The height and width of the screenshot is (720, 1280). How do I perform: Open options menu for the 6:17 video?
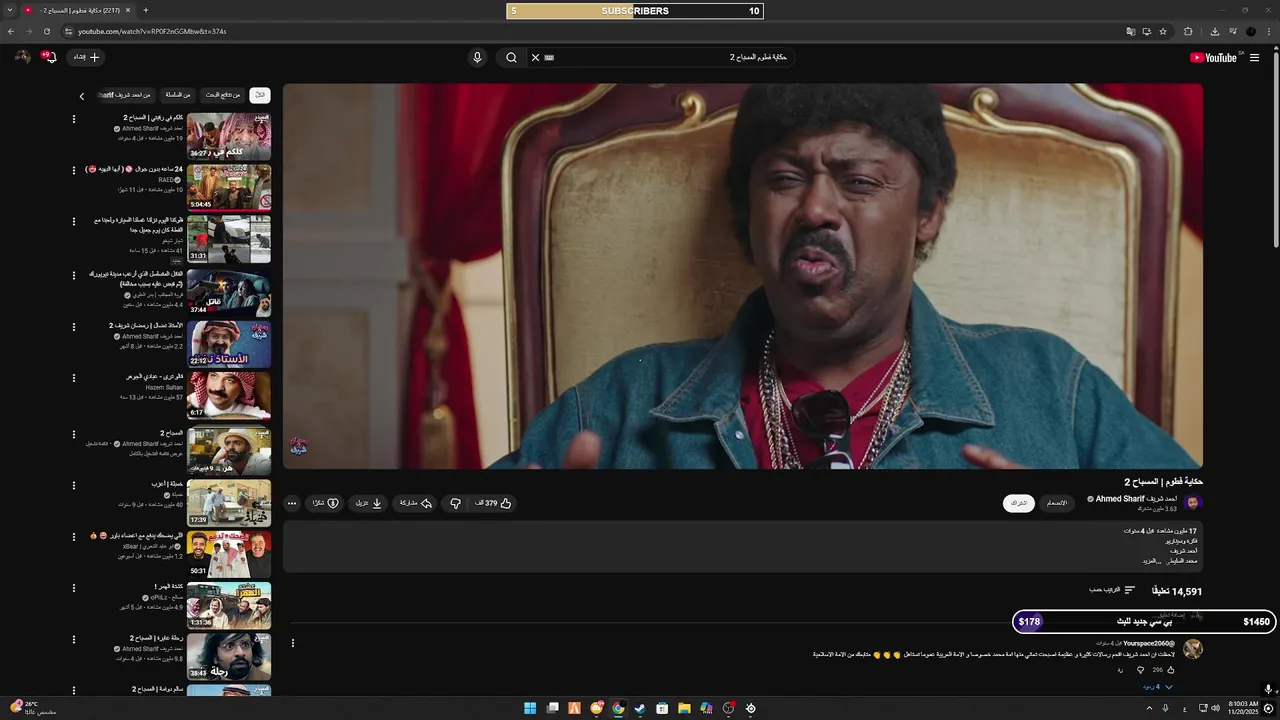tap(73, 378)
